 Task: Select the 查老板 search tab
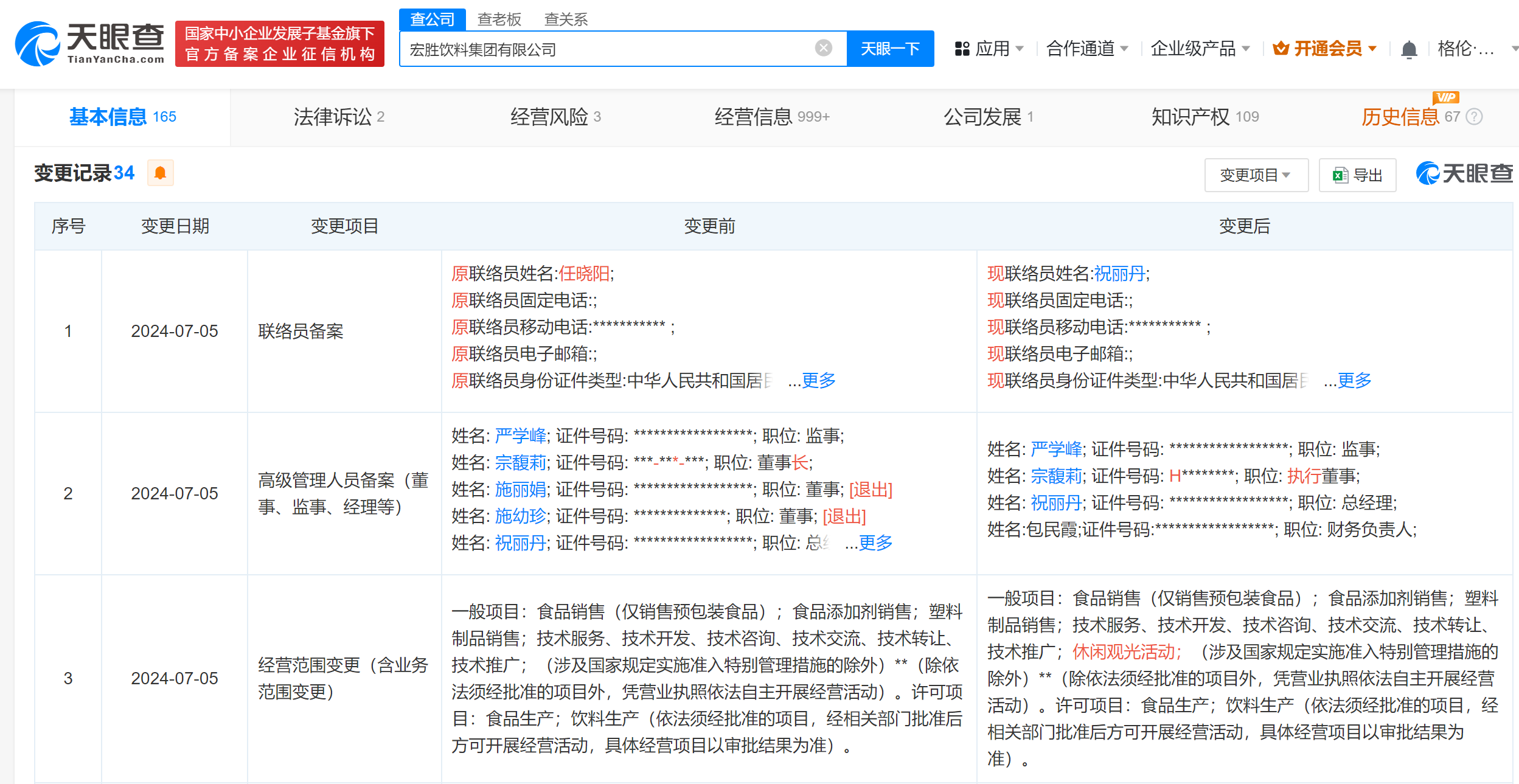pos(499,19)
